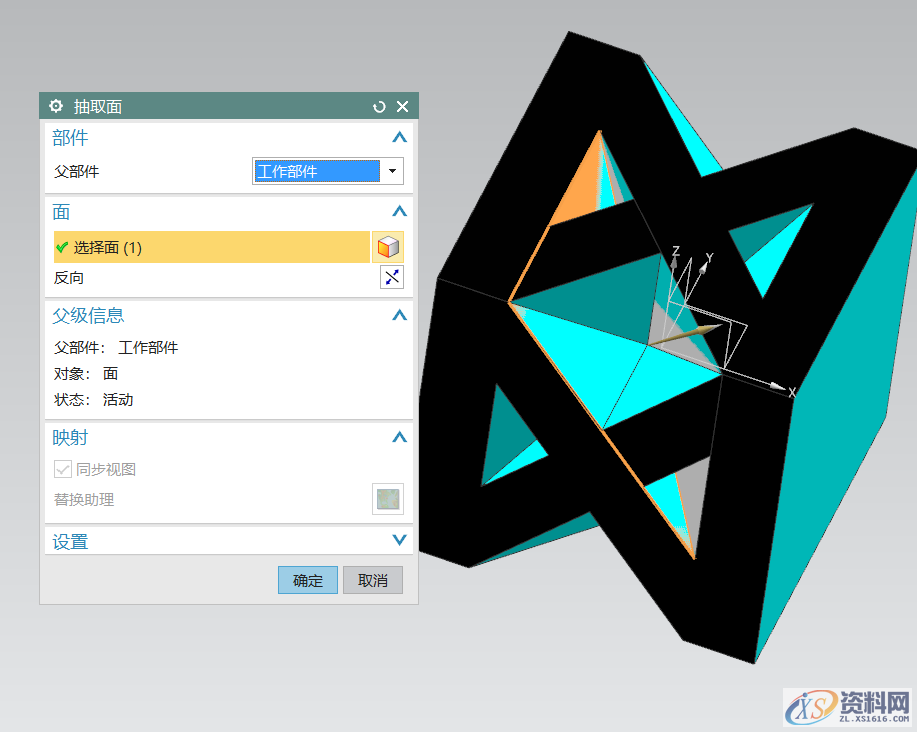Collapse the 部件 section

[399, 138]
